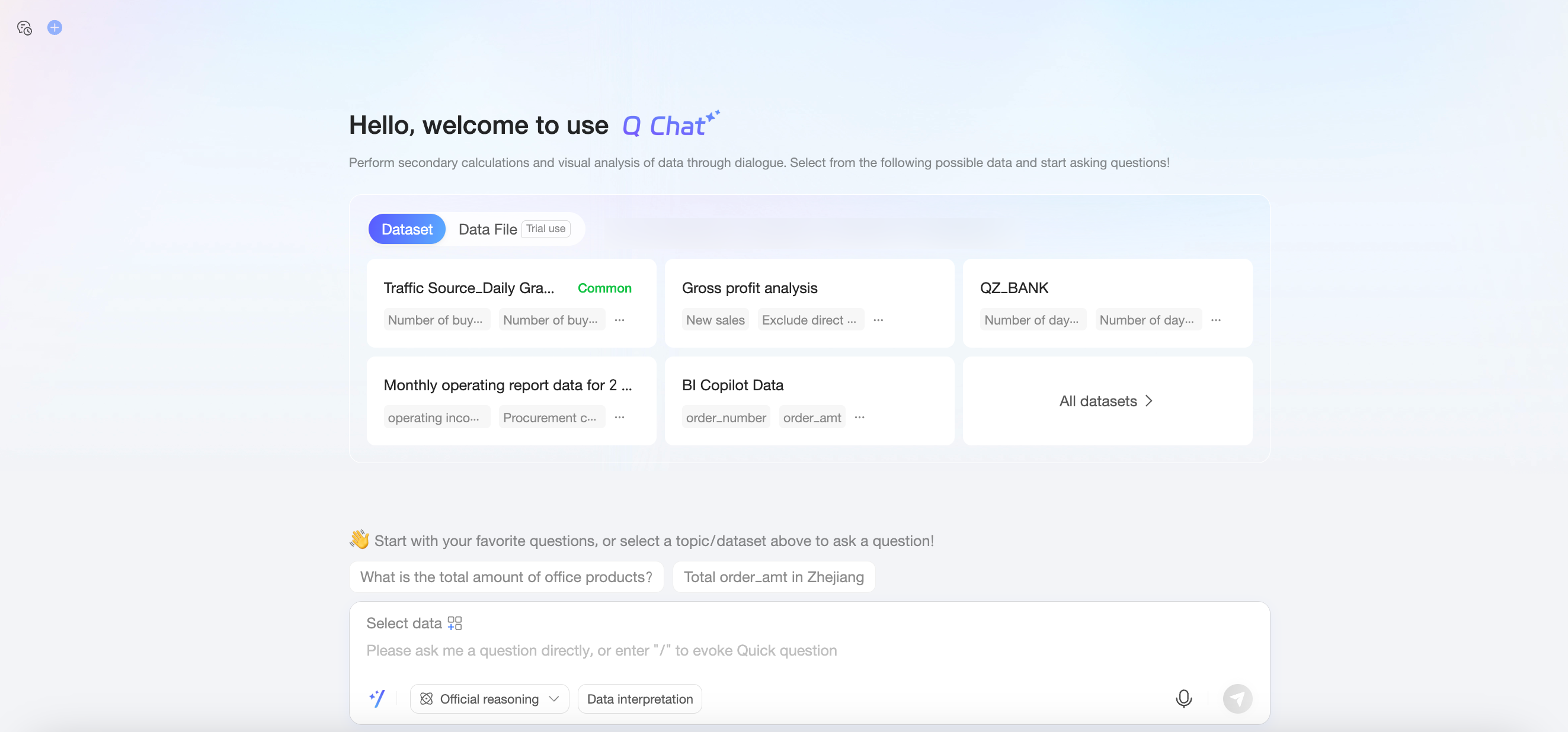
Task: Switch to the Data File tab
Action: click(488, 229)
